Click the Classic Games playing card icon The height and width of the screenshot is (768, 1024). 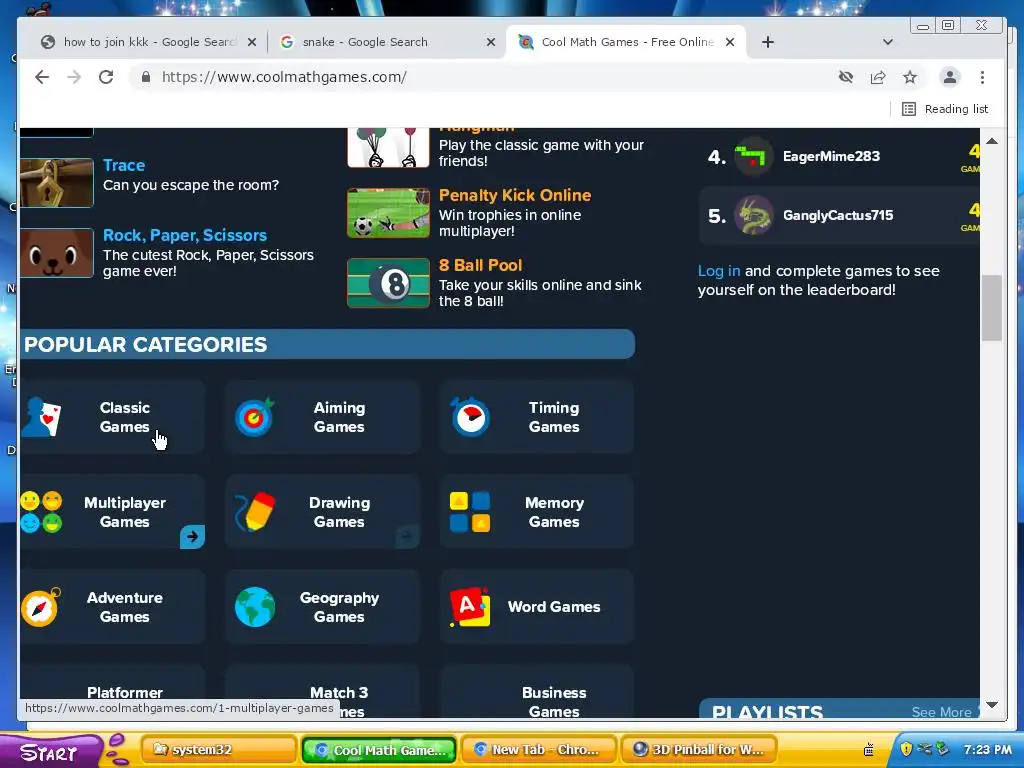coord(41,417)
